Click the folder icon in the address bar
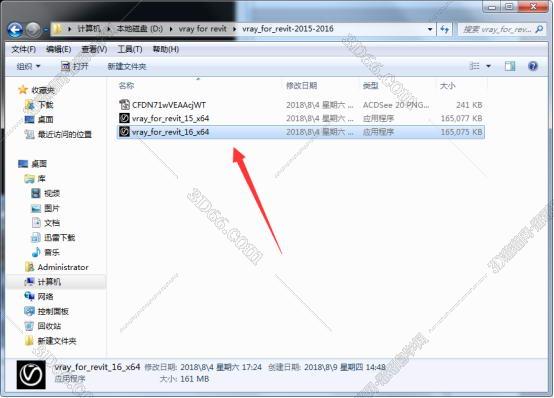 click(58, 29)
